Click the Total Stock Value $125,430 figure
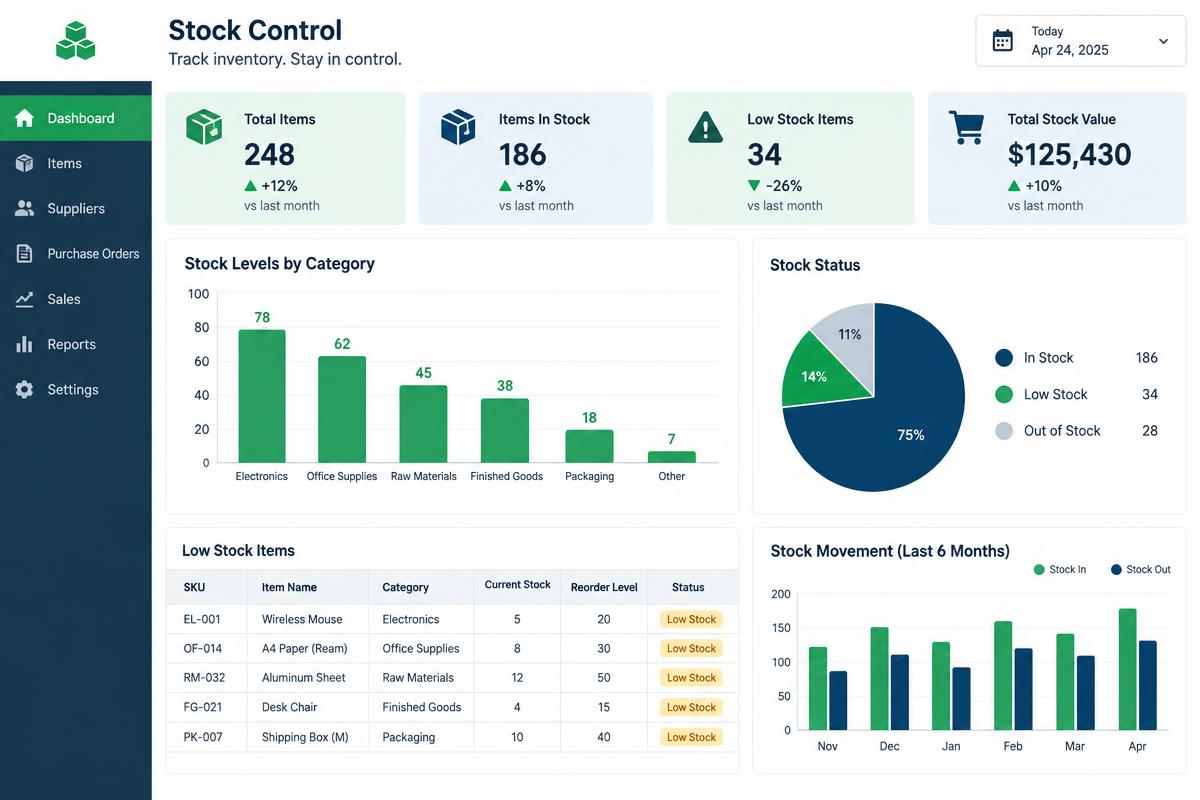This screenshot has width=1200, height=800. (x=1070, y=154)
